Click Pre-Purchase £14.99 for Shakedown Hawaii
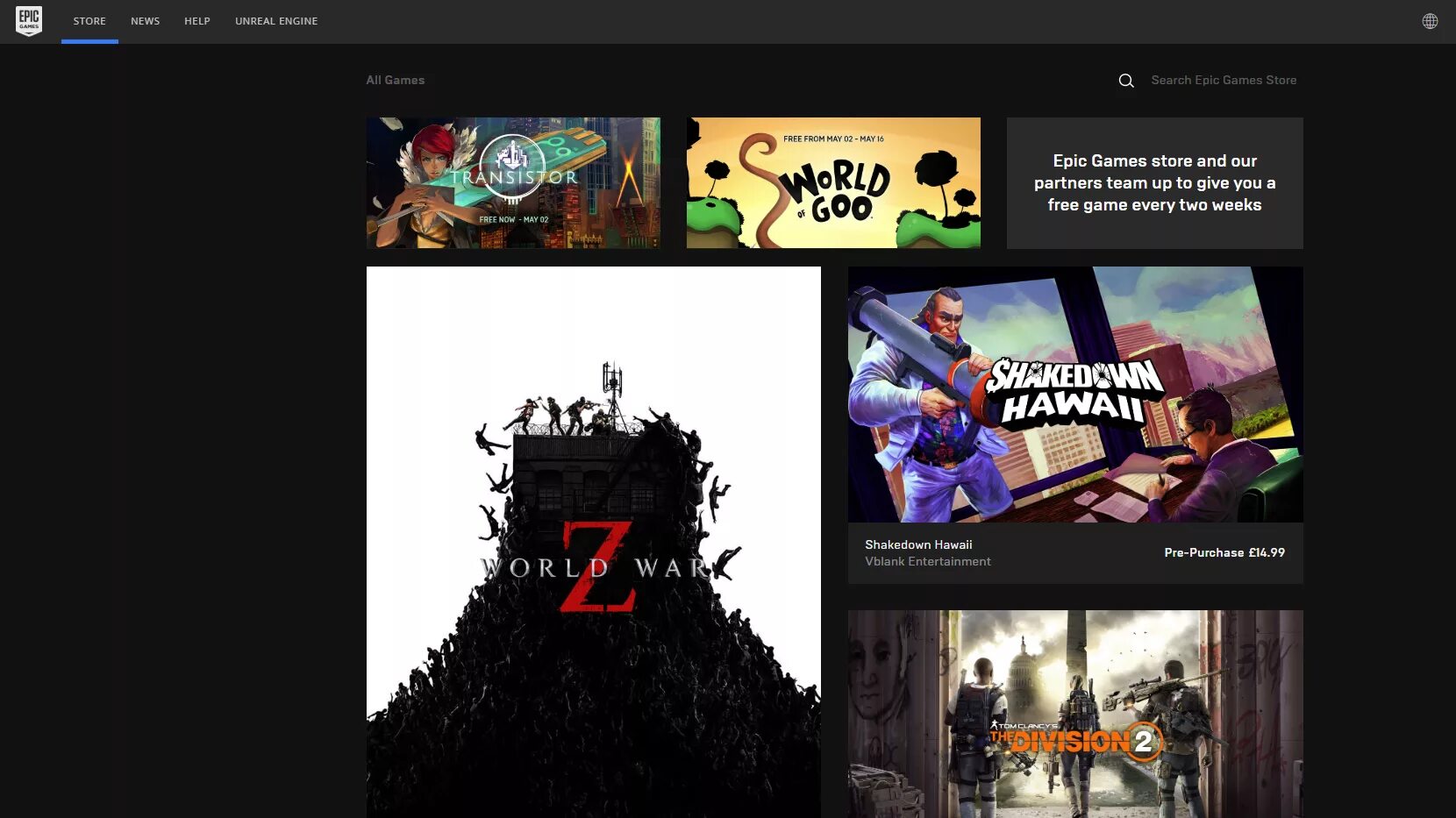Image resolution: width=1456 pixels, height=818 pixels. pyautogui.click(x=1224, y=552)
